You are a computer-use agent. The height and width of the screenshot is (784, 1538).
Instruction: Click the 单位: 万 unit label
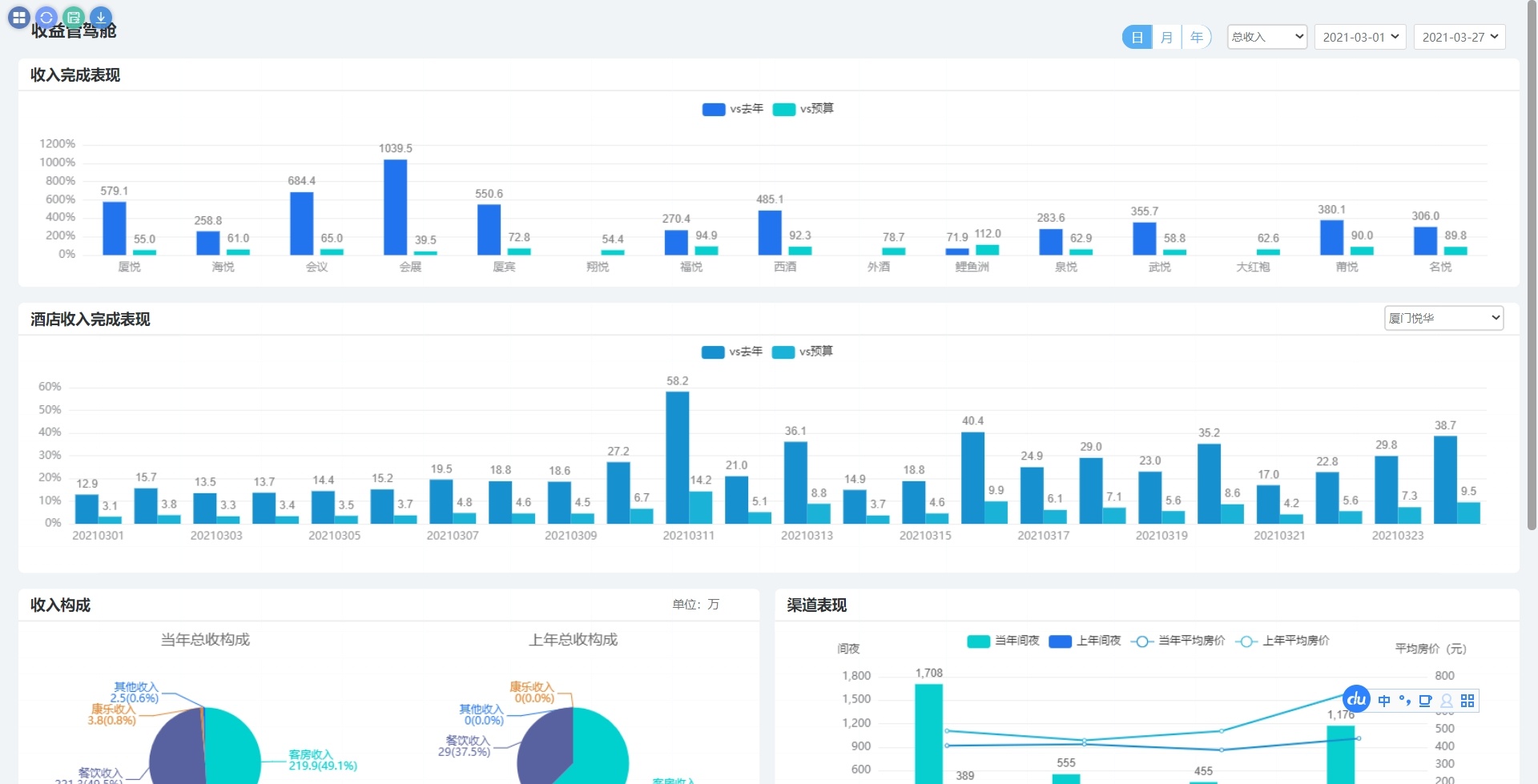(696, 605)
